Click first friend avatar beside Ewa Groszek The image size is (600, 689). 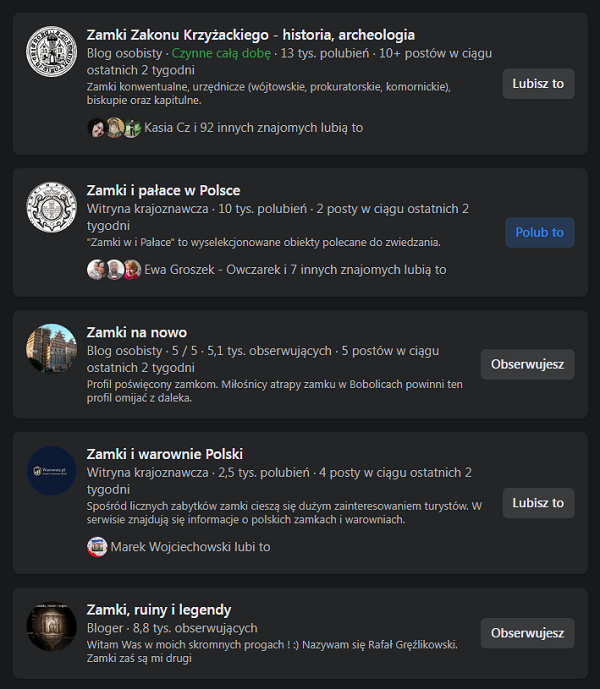pyautogui.click(x=96, y=270)
